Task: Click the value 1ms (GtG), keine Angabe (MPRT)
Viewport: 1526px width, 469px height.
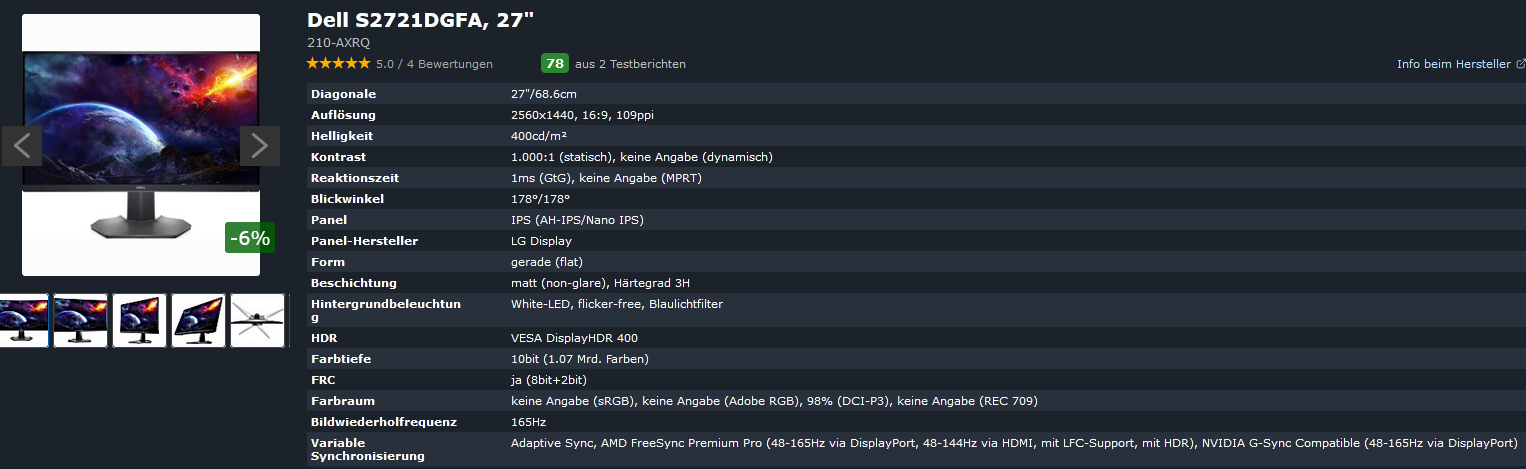Action: (606, 178)
